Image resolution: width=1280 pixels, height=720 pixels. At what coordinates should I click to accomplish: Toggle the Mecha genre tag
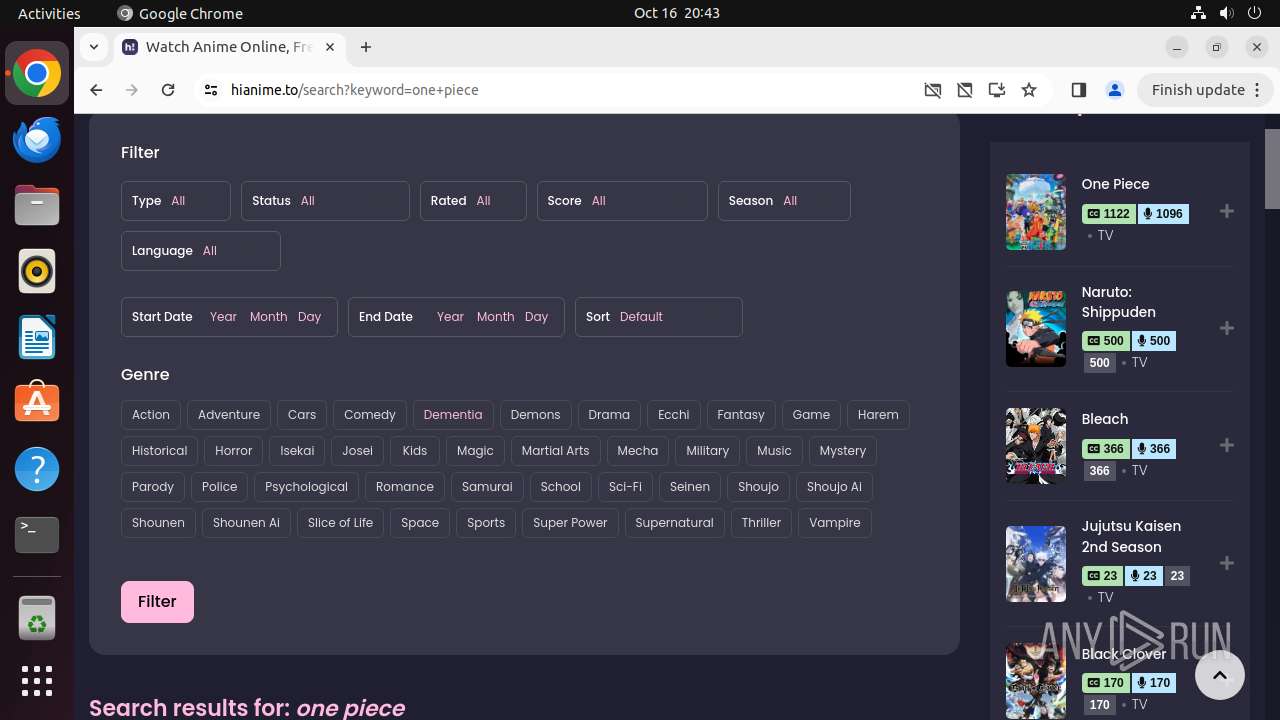[x=637, y=451]
